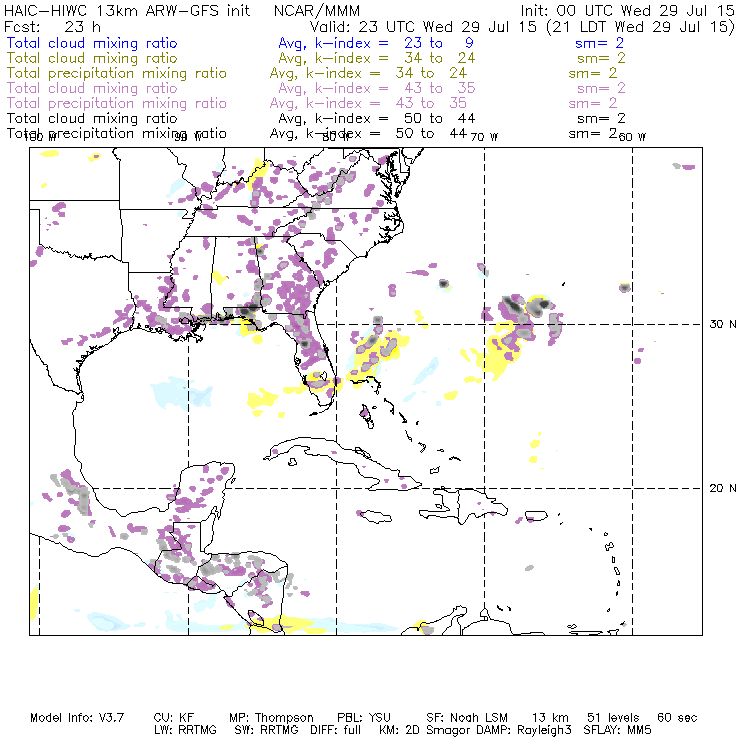Click the 'SFLAY: MM5' footer entry

click(x=617, y=730)
